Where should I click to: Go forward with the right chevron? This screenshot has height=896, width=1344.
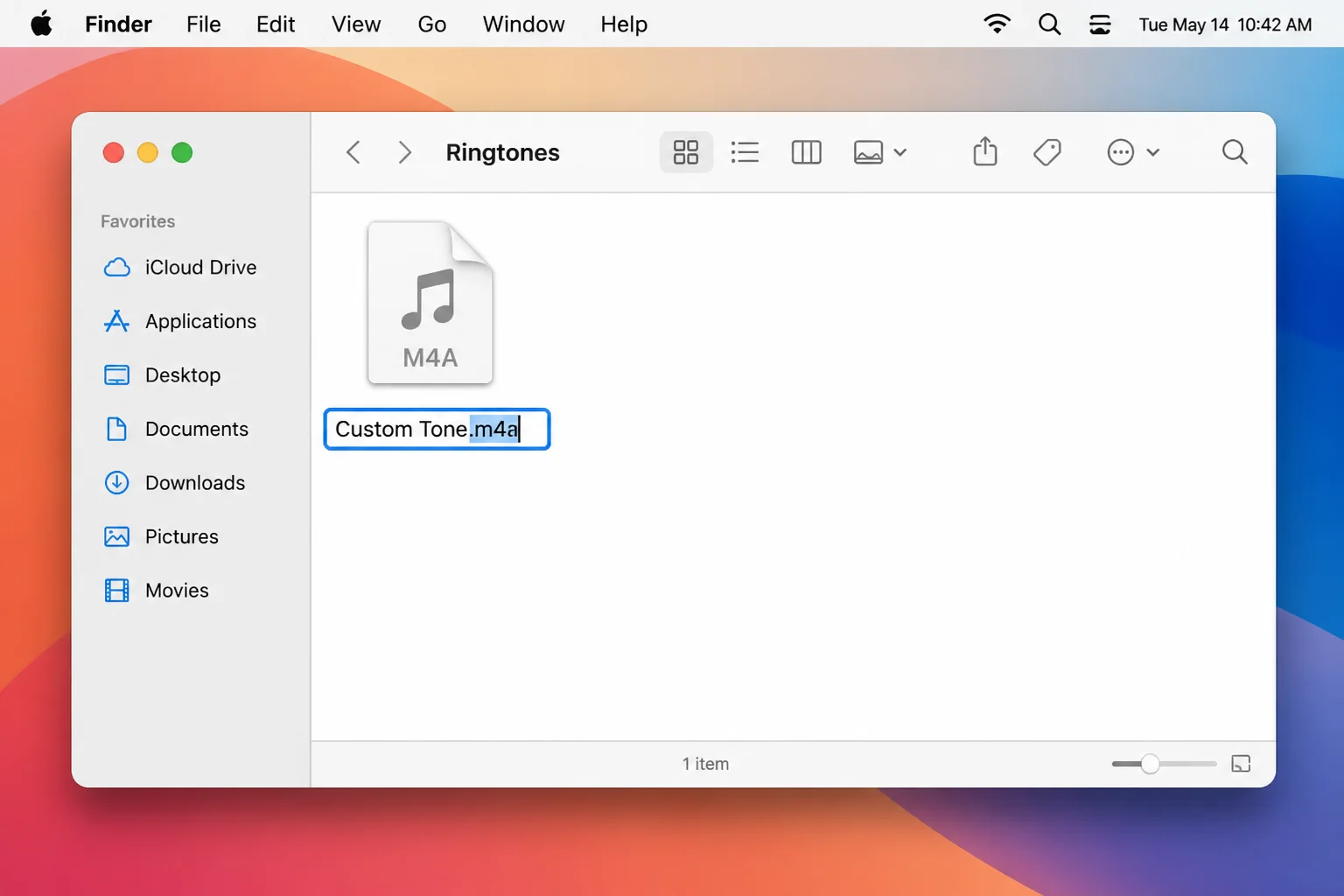[404, 152]
